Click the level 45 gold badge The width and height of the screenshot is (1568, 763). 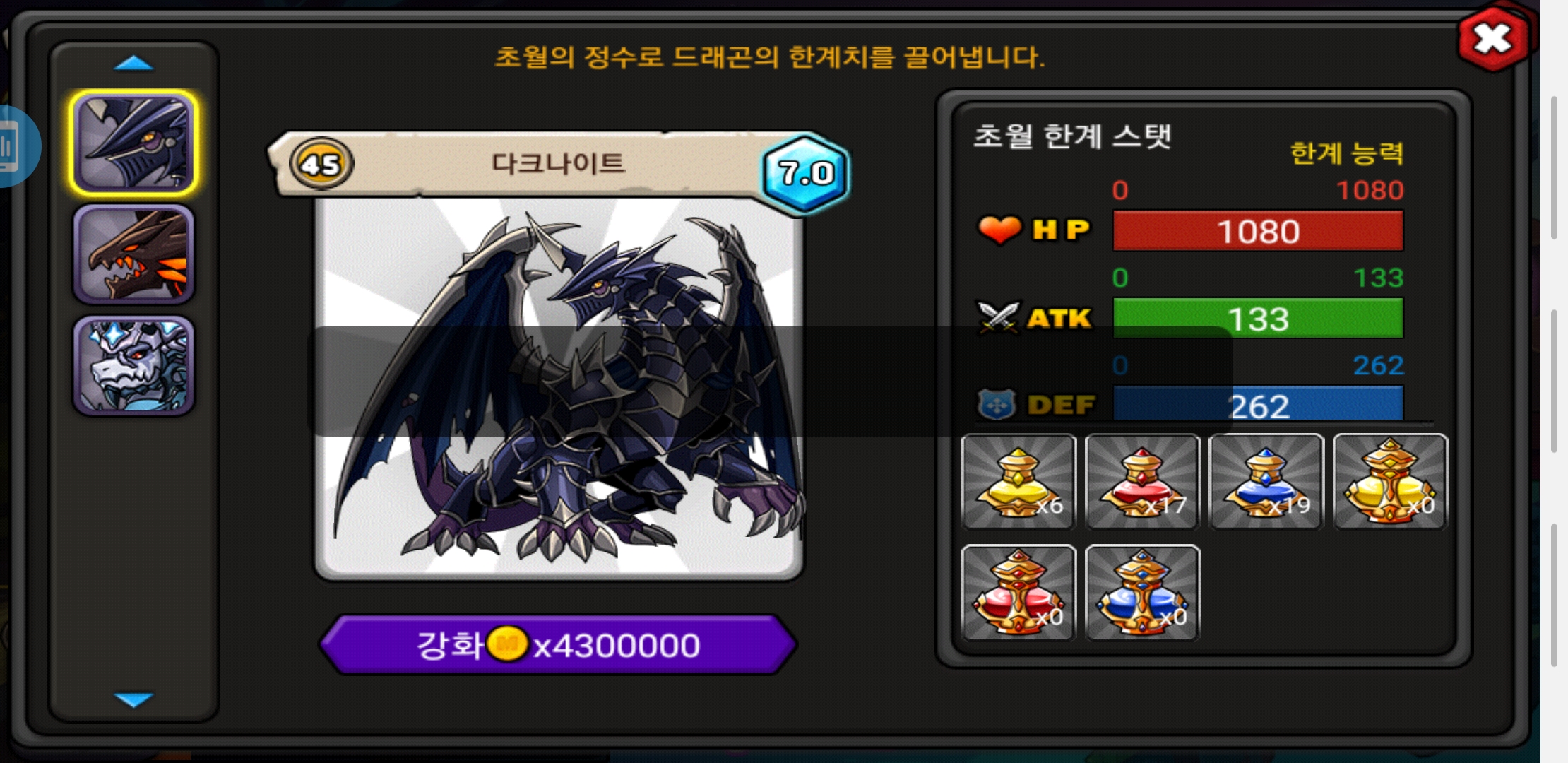point(321,164)
